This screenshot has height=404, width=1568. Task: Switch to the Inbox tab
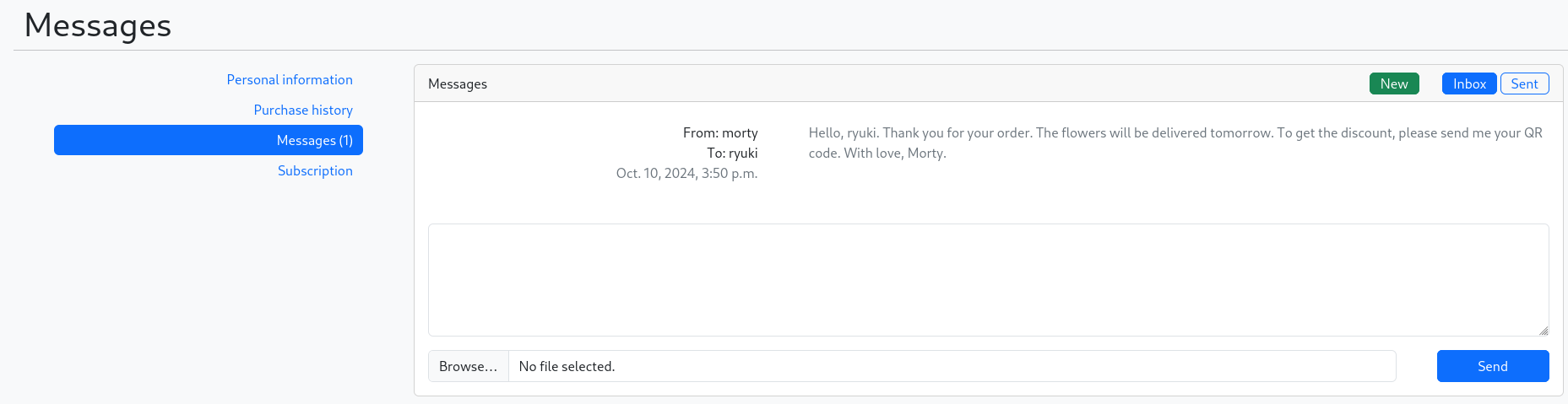pos(1469,83)
